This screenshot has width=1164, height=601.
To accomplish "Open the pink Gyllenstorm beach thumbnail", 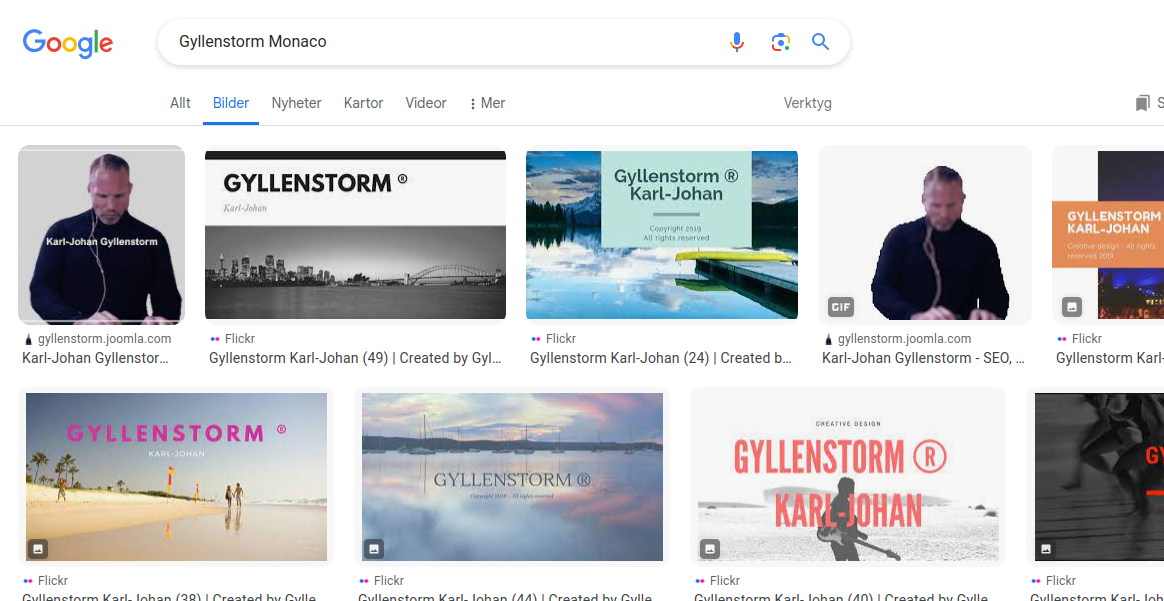I will point(176,477).
